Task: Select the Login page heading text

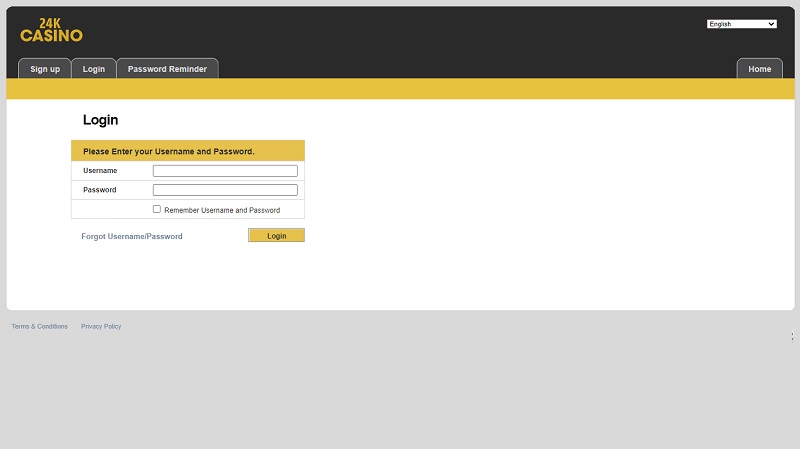Action: pos(101,120)
